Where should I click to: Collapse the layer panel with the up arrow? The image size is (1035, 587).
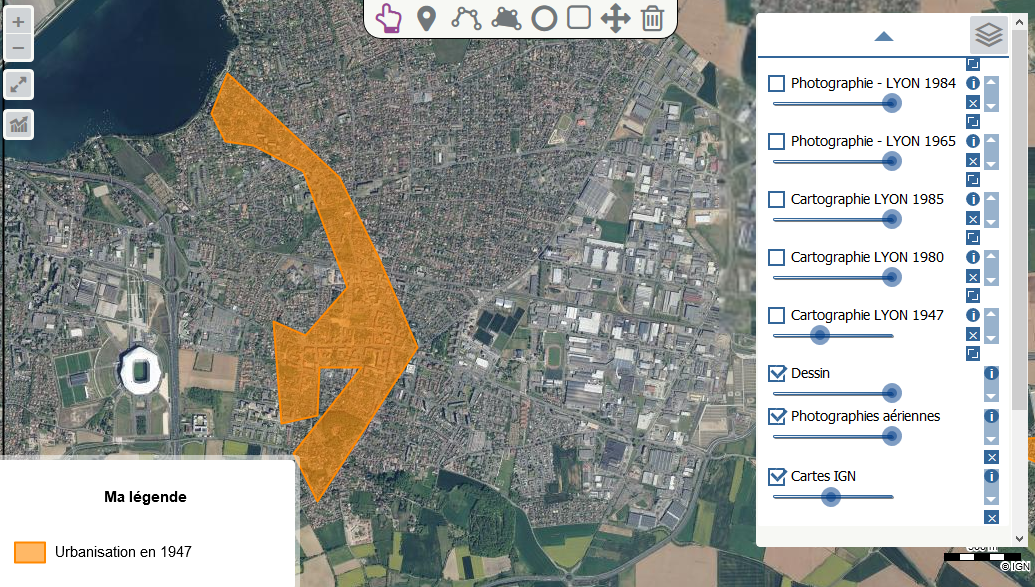pyautogui.click(x=883, y=37)
